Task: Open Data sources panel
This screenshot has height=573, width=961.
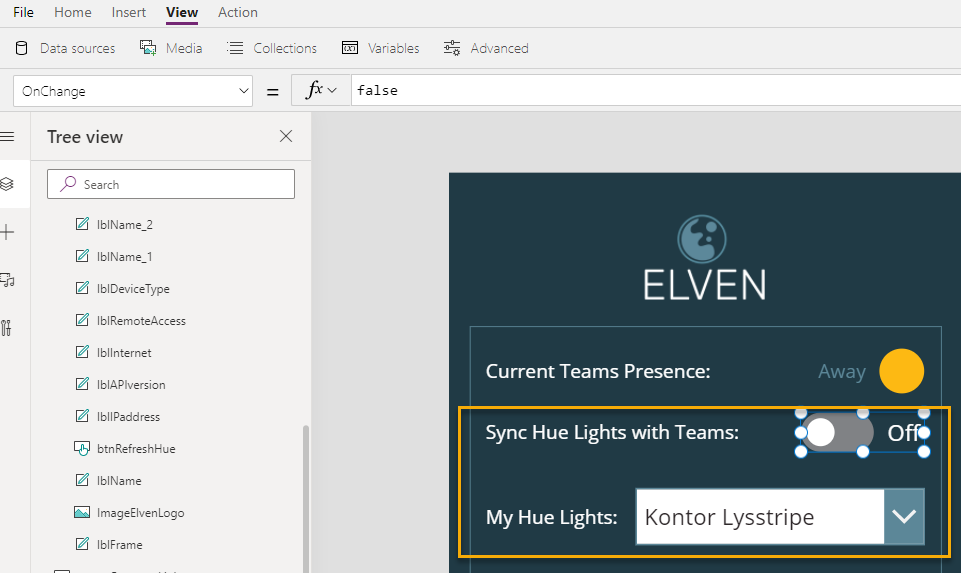Action: pyautogui.click(x=65, y=48)
